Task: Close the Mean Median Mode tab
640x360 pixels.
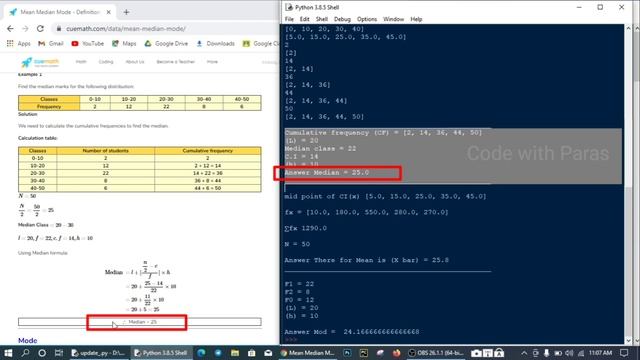Action: (x=109, y=12)
